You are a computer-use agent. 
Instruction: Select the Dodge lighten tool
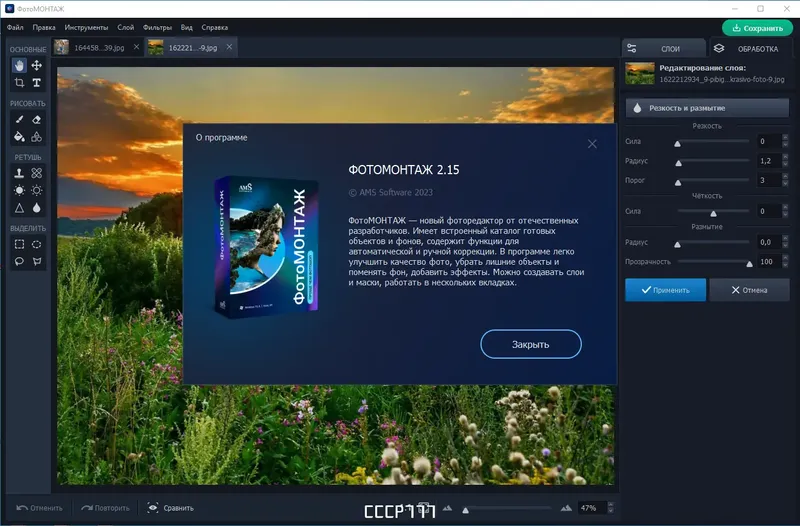pyautogui.click(x=19, y=190)
